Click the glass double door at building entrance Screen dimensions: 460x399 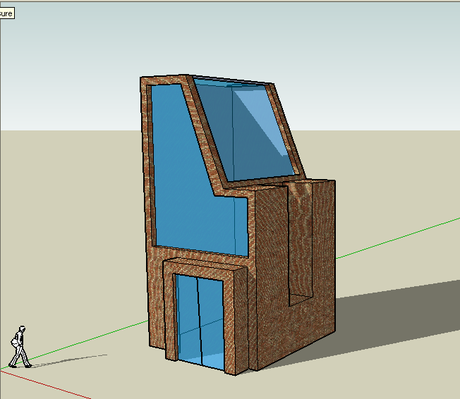[200, 322]
